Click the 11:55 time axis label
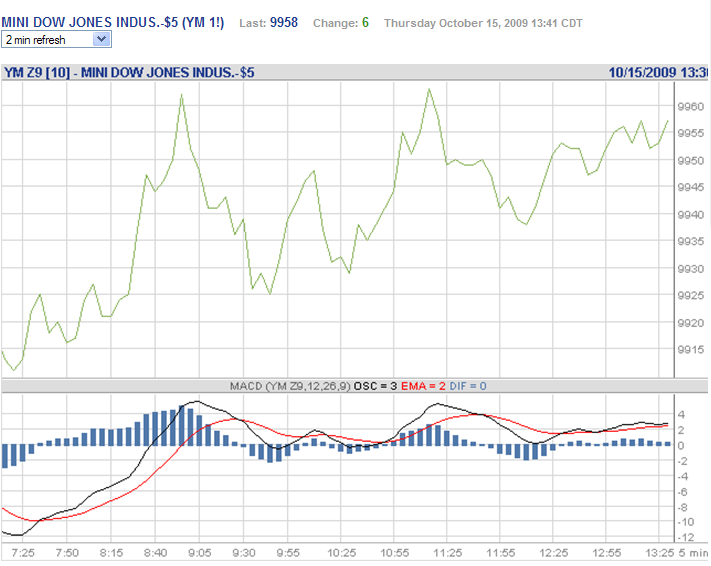The height and width of the screenshot is (566, 711). [501, 553]
